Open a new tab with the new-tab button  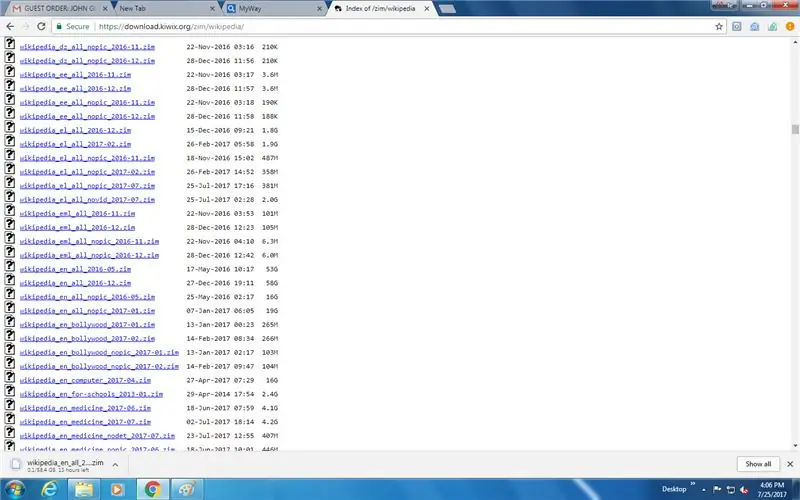click(x=447, y=9)
